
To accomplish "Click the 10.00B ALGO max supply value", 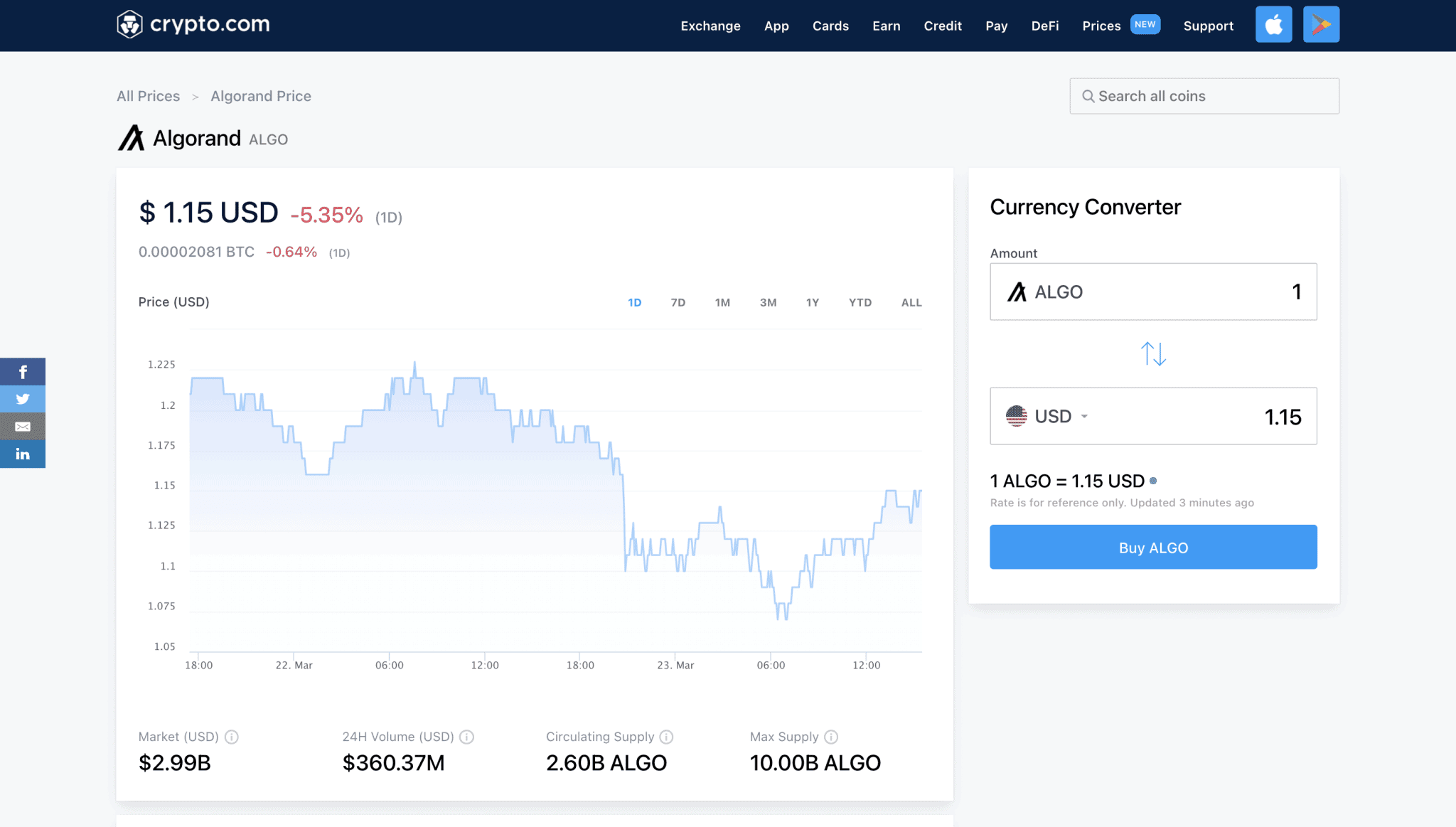I will click(x=815, y=762).
